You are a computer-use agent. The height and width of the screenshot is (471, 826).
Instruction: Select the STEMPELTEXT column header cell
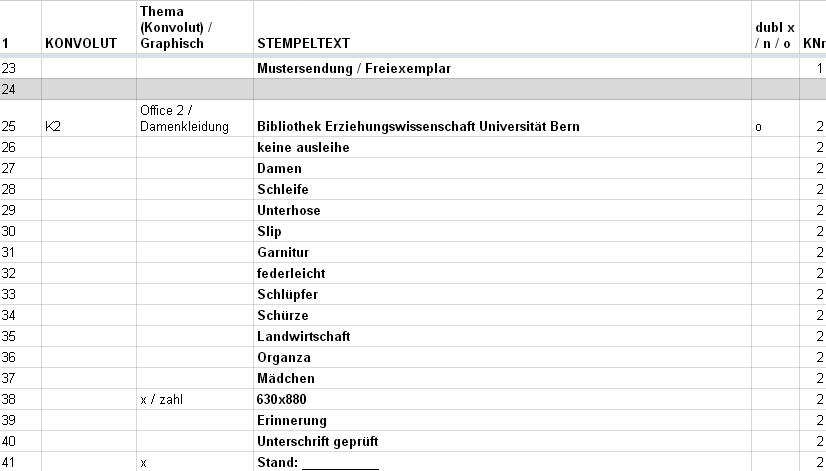502,27
